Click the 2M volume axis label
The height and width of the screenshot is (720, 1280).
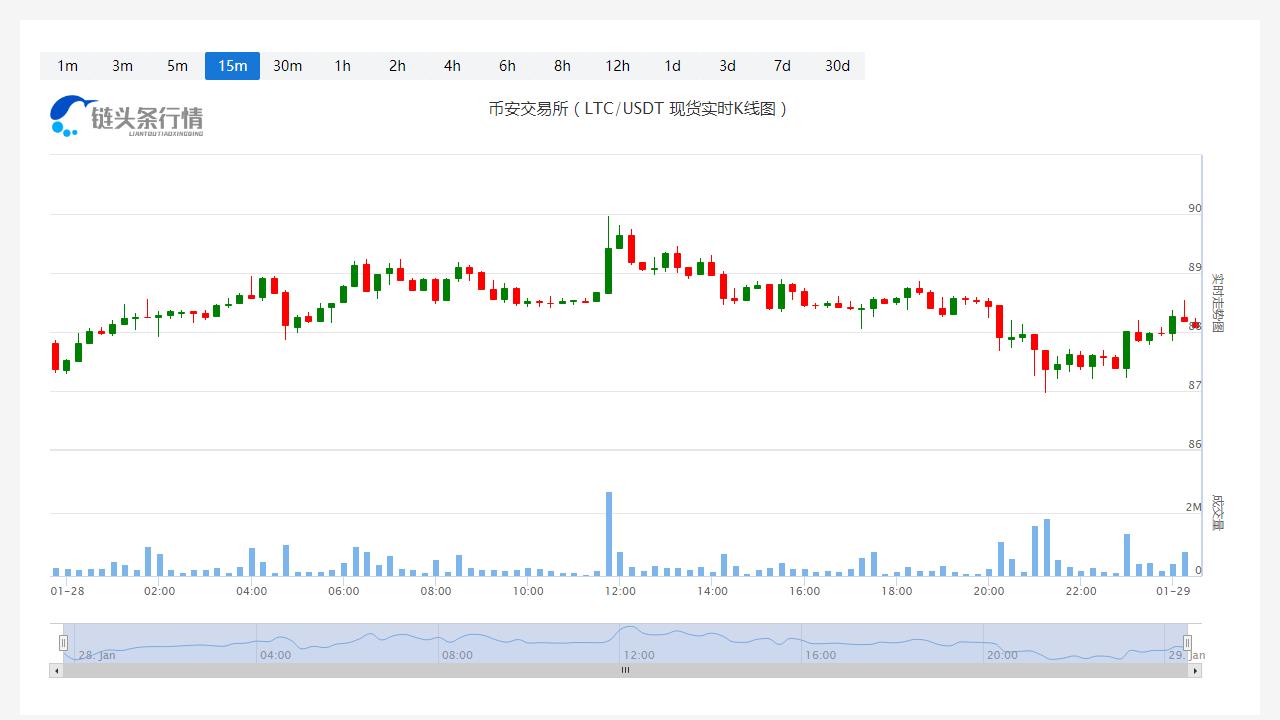[x=1194, y=508]
